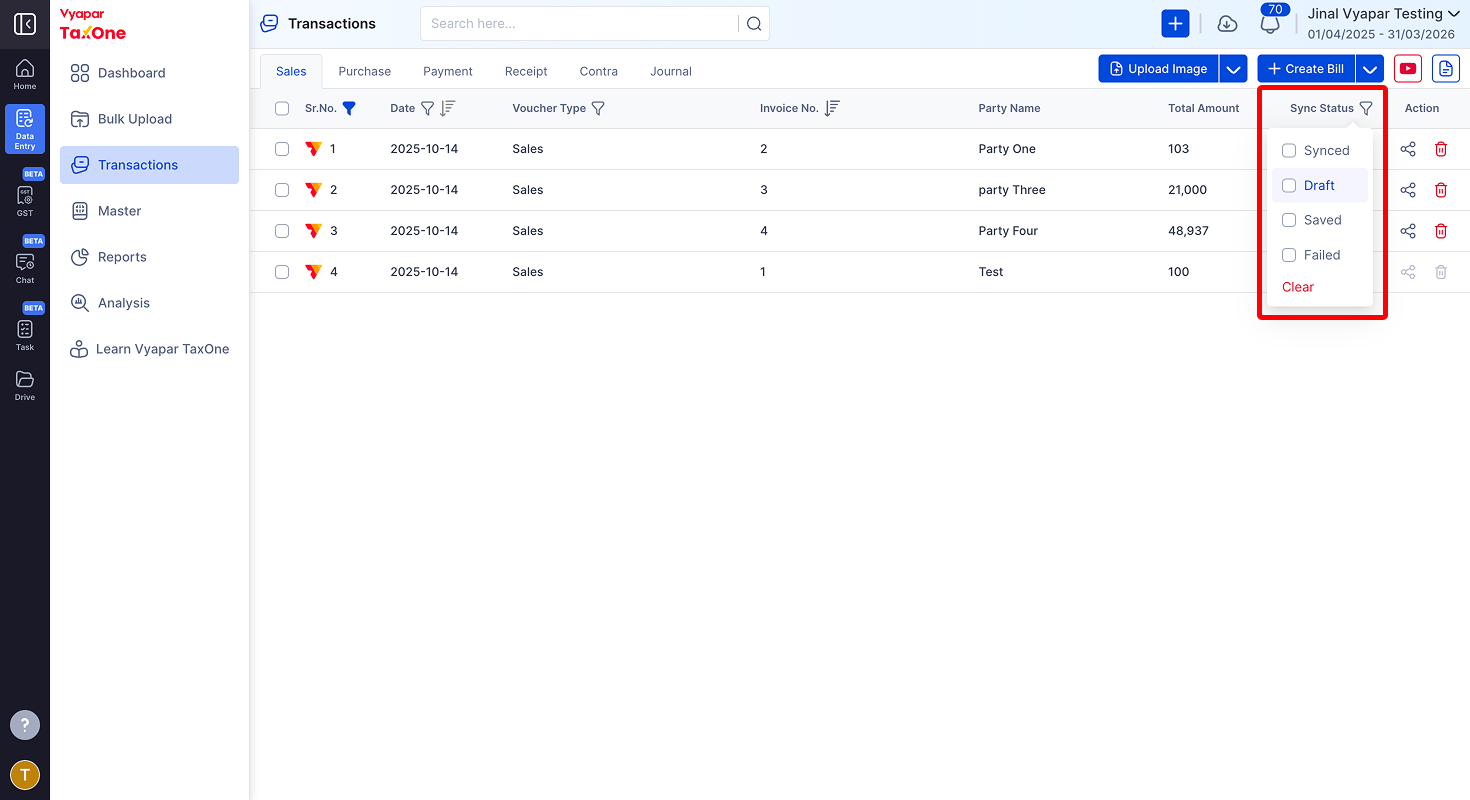Open the Task beta section

25,329
